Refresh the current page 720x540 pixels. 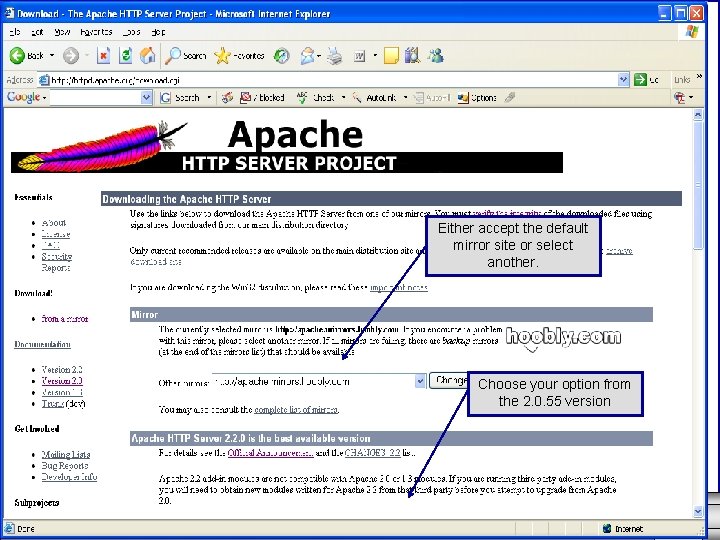click(x=125, y=56)
